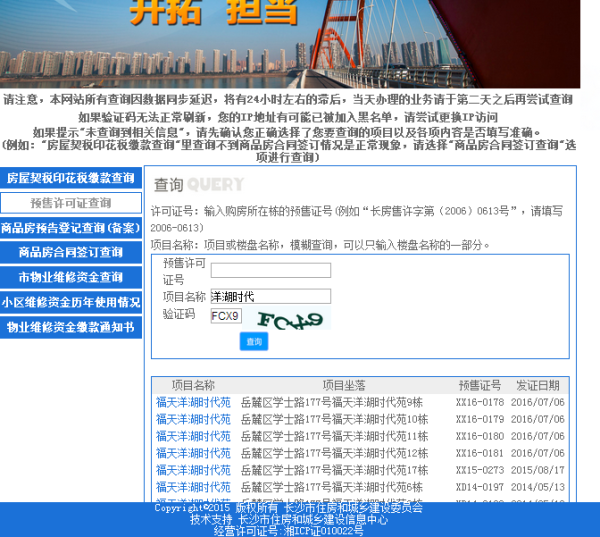Select 预售许可证查询 in the left menu
The width and height of the screenshot is (600, 537).
71,203
